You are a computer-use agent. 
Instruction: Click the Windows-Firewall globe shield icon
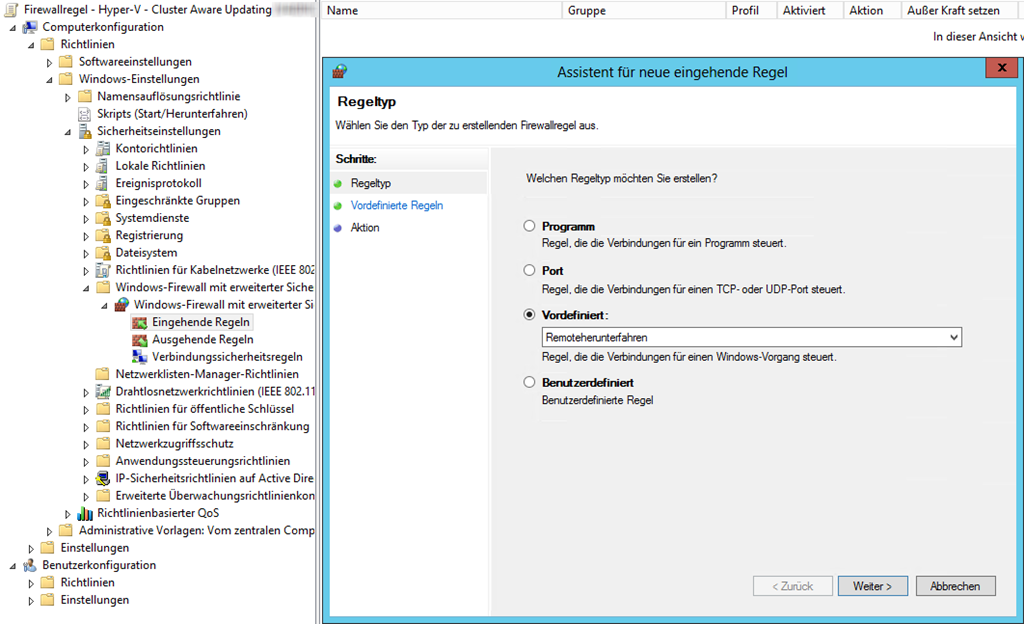[x=121, y=305]
